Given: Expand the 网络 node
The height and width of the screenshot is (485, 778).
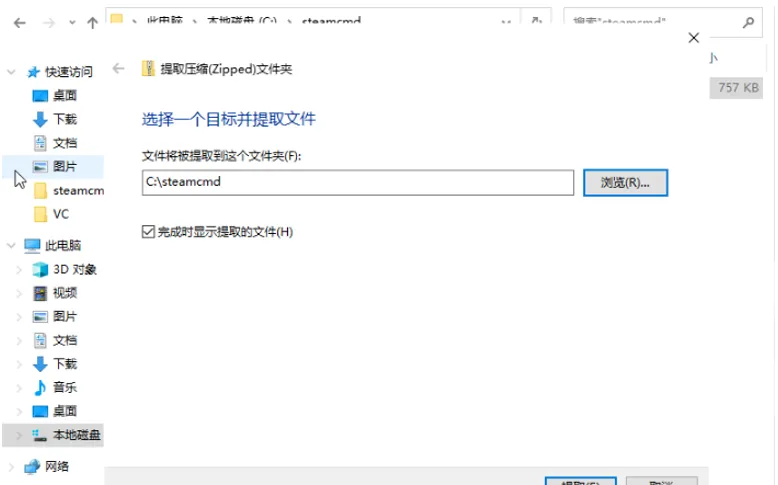Looking at the screenshot, I should pyautogui.click(x=11, y=467).
